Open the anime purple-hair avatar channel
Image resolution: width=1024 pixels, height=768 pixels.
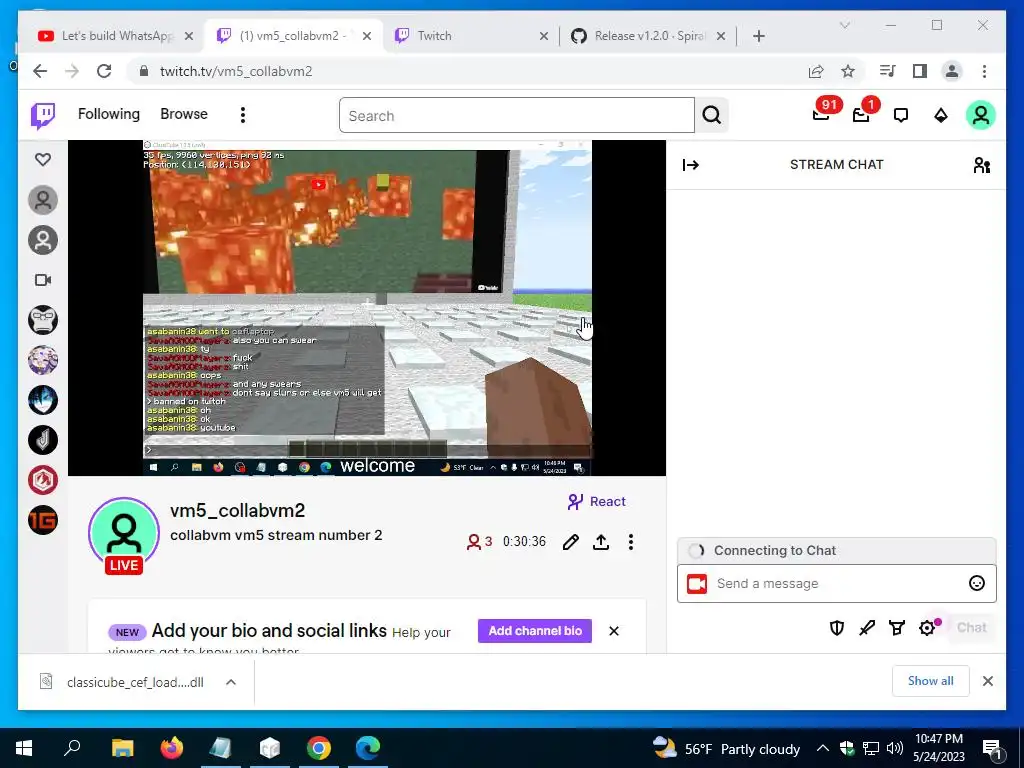pyautogui.click(x=43, y=360)
